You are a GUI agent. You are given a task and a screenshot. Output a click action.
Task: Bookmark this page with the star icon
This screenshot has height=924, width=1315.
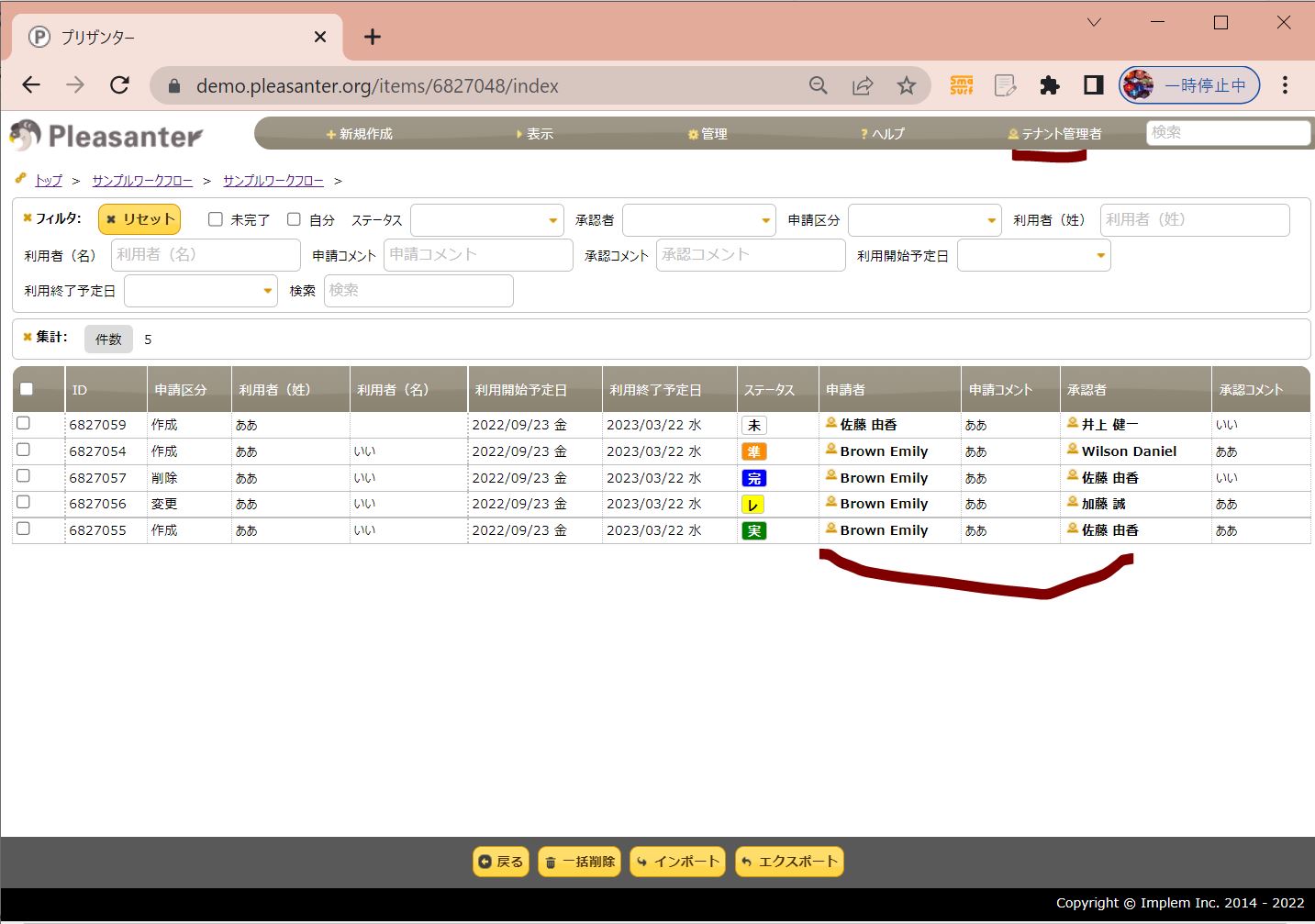(907, 85)
